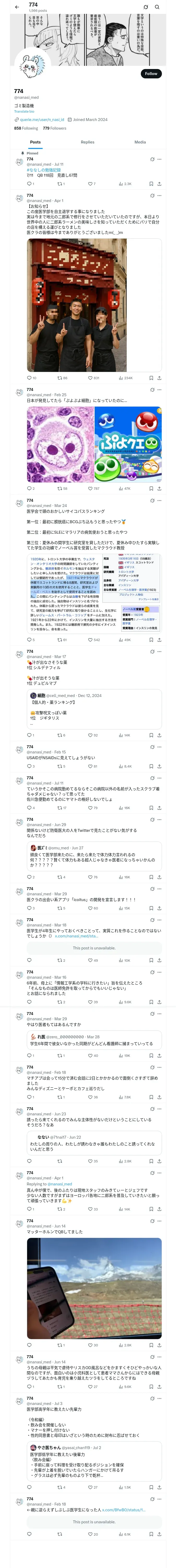Like the Puyo Puyo cells post
This screenshot has width=176, height=1568.
pos(90,488)
